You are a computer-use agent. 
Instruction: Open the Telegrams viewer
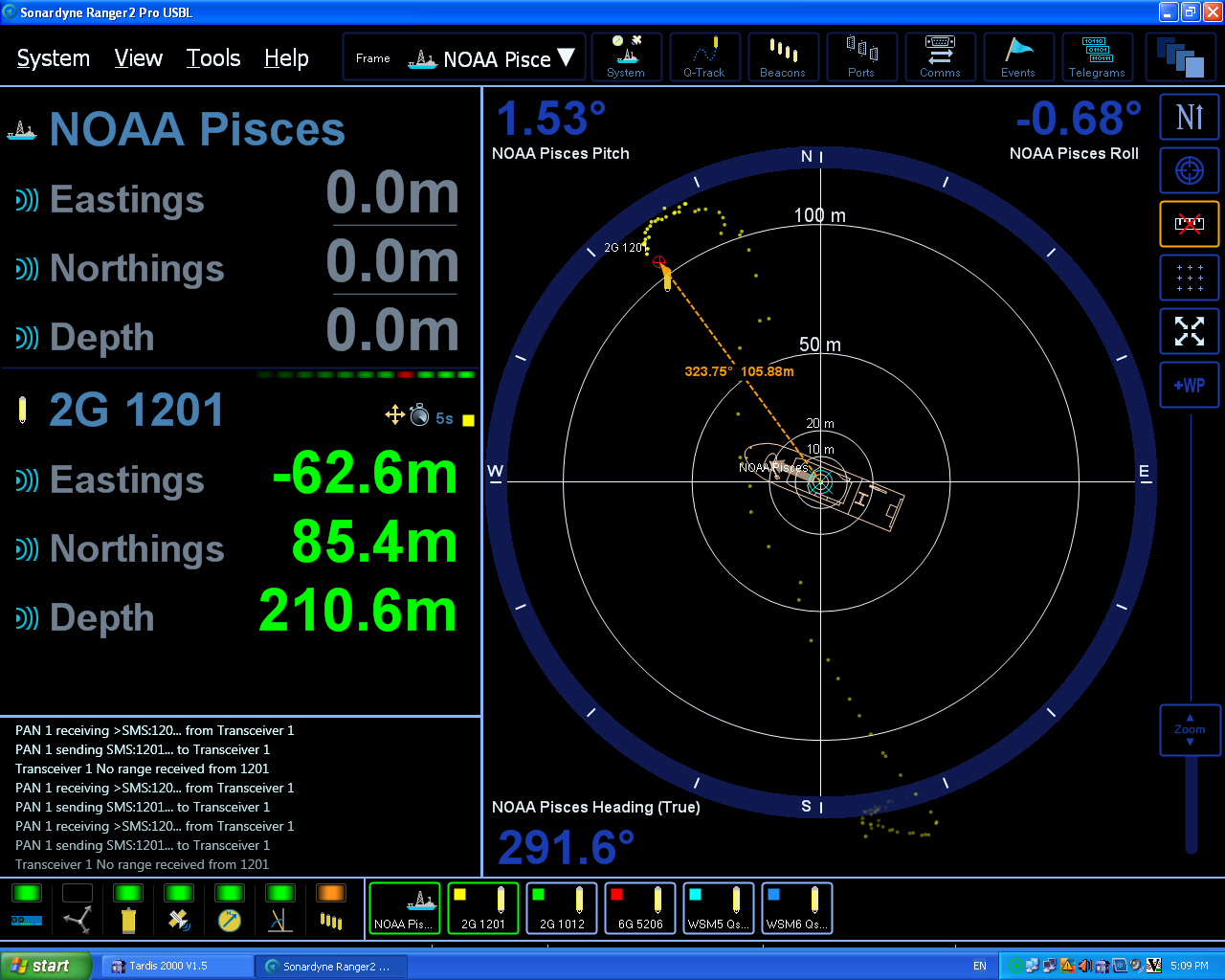[1097, 57]
